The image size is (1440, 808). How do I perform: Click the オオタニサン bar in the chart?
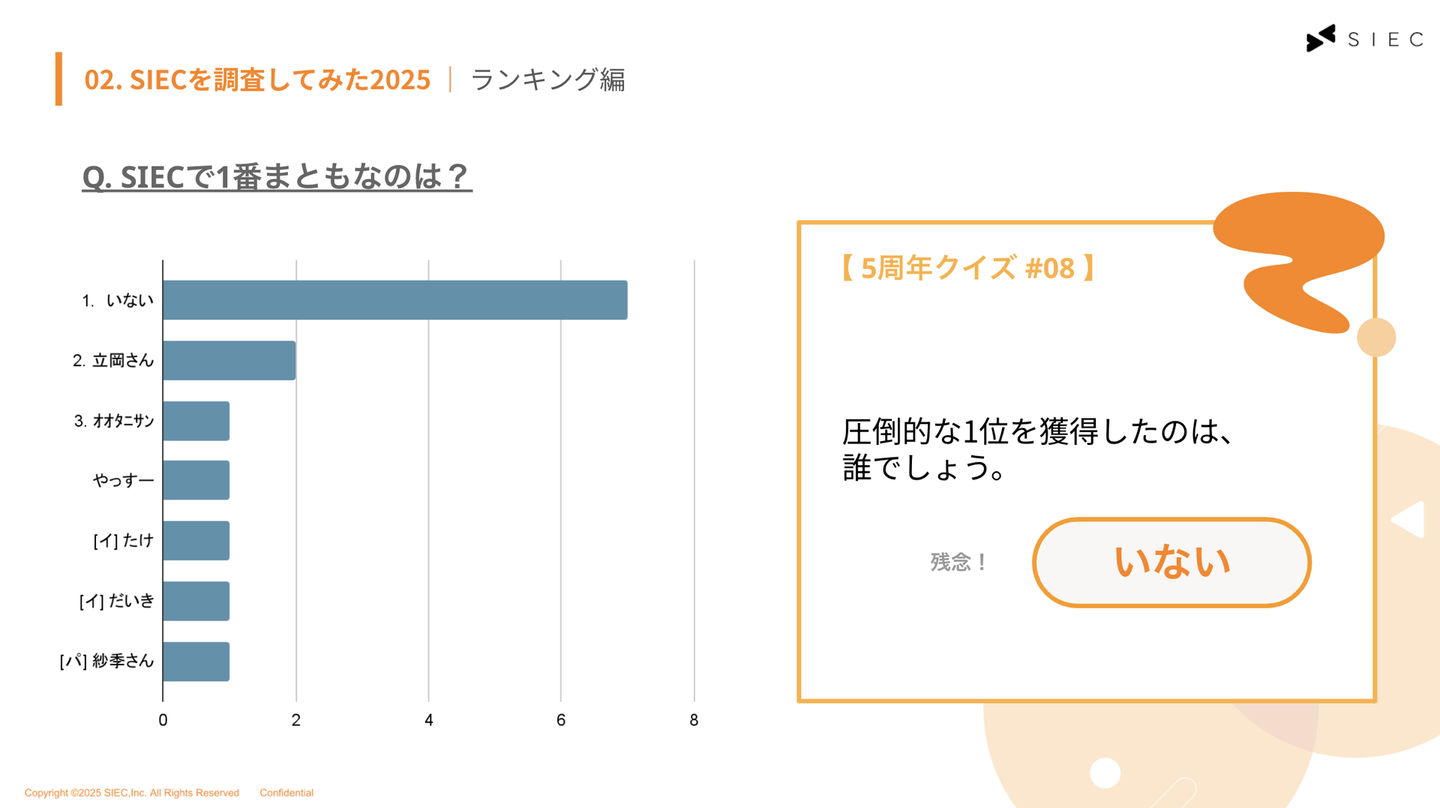196,421
